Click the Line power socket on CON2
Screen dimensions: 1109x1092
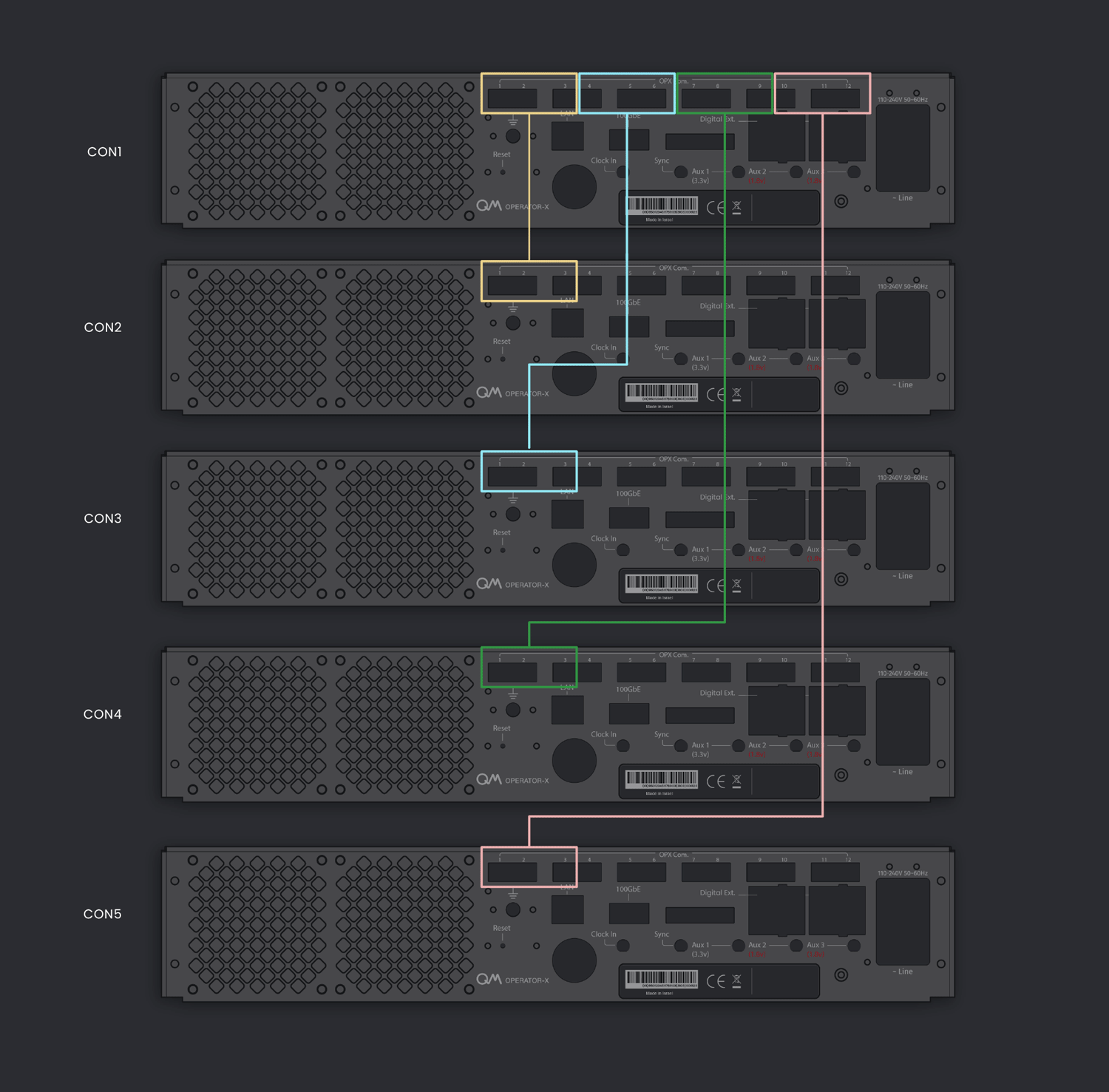point(903,335)
